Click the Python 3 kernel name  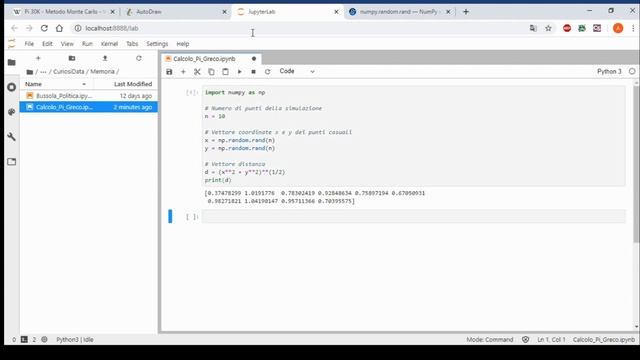coord(609,71)
